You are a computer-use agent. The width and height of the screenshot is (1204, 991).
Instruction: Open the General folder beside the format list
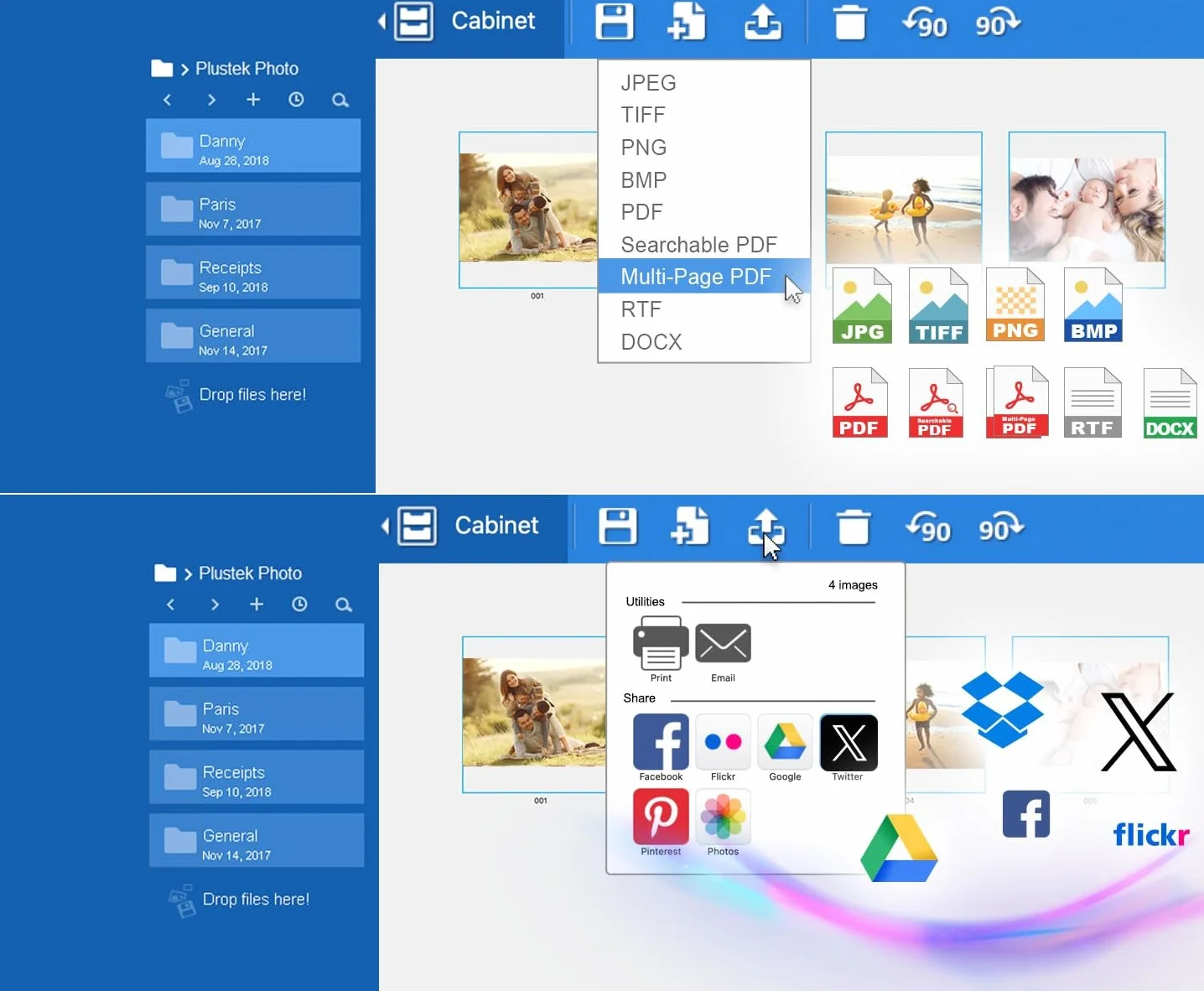(253, 335)
